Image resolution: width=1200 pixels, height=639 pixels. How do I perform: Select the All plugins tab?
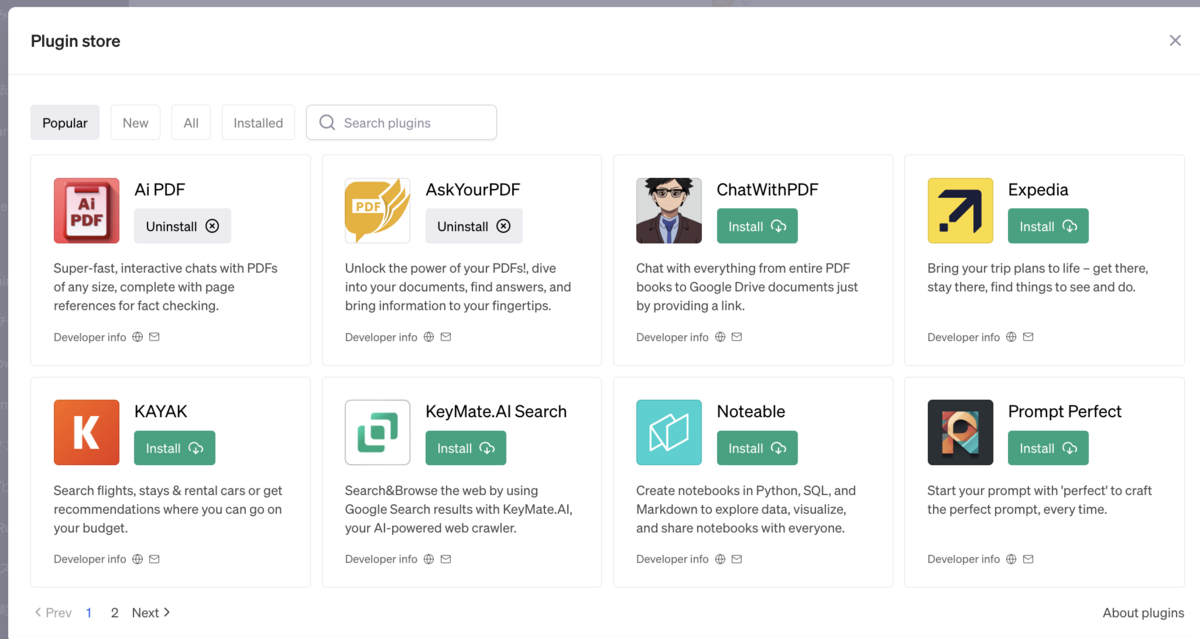tap(191, 123)
